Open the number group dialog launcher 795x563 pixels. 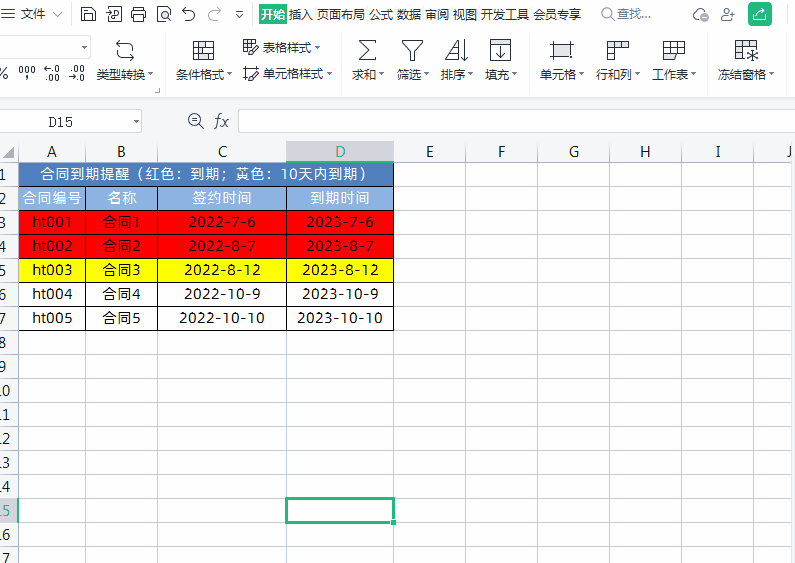[158, 91]
